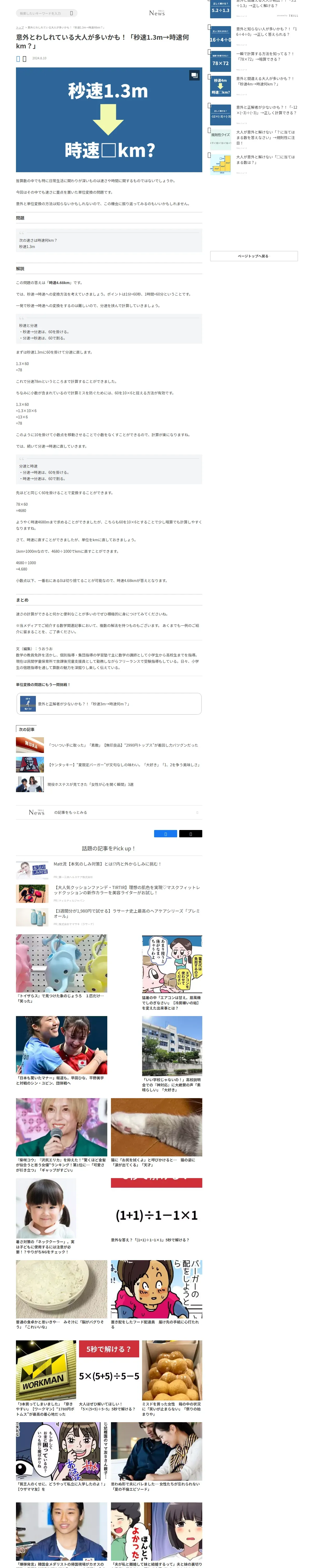Click の記事をもっとみる link
The image size is (314, 1568).
70,812
